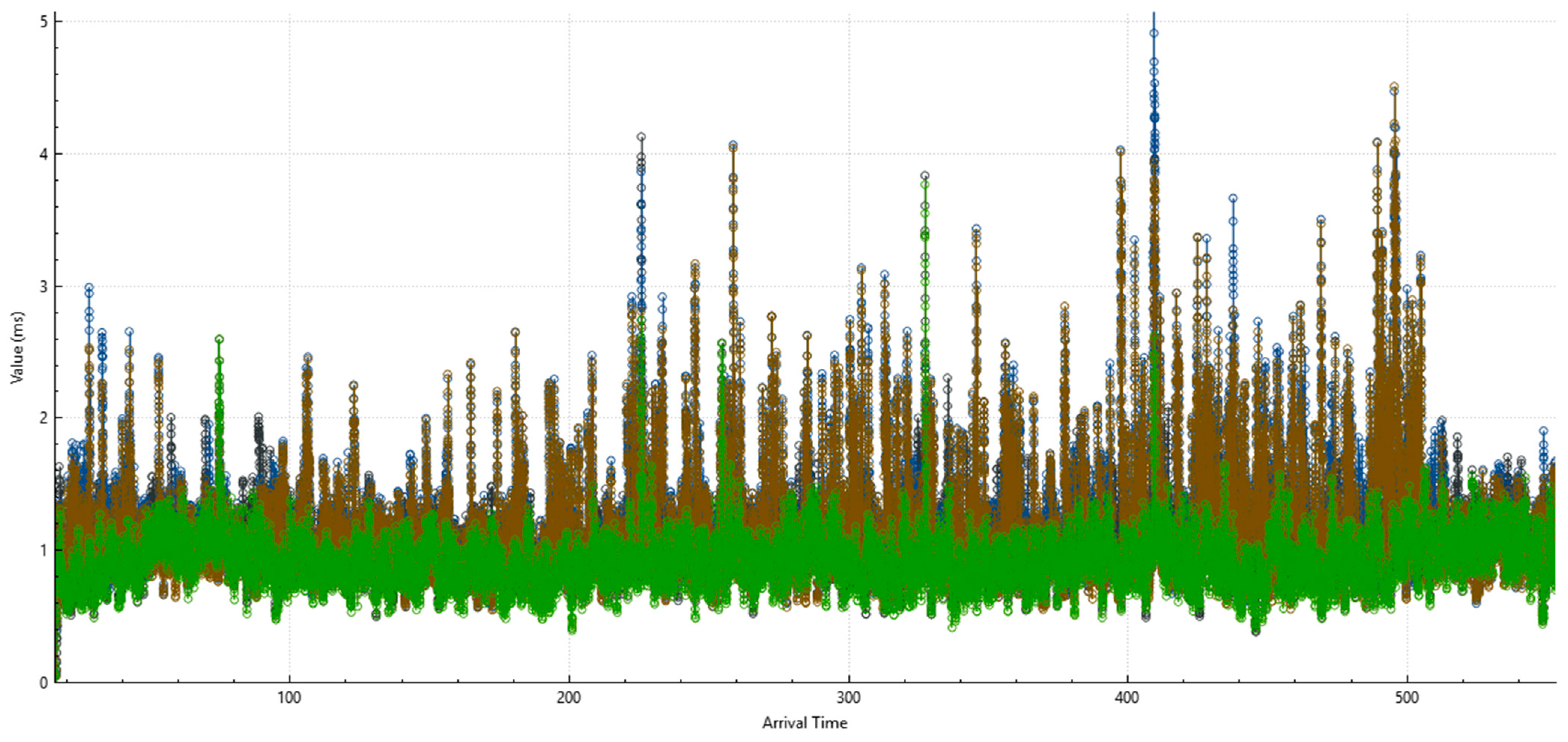
Task: Select the dark peak point above 4 ms near 225
Action: click(x=641, y=137)
